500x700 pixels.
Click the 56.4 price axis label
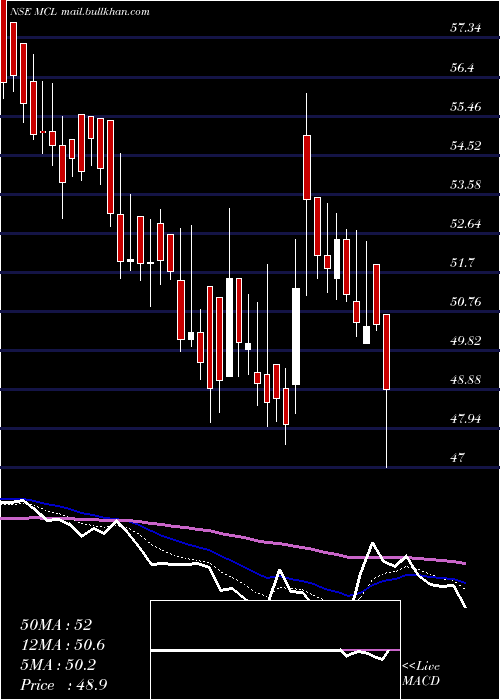coord(464,67)
